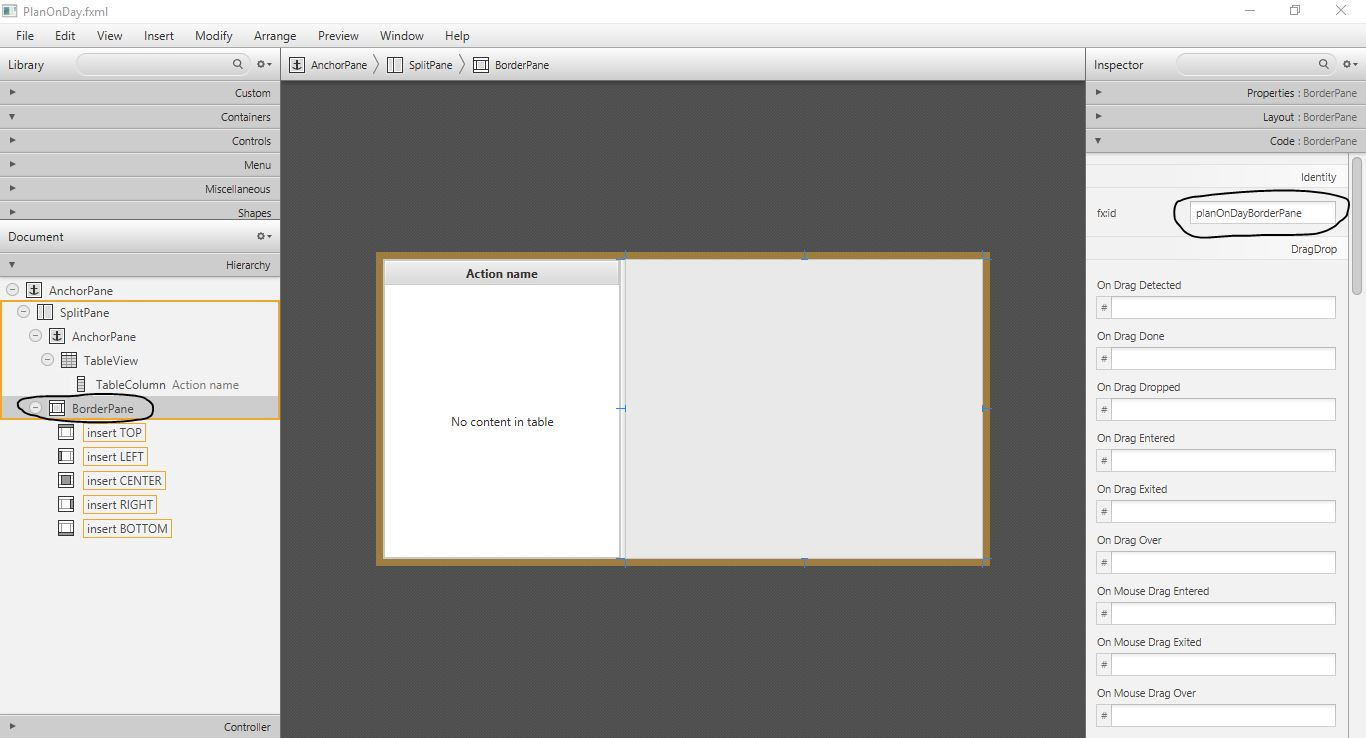This screenshot has width=1366, height=738.
Task: Expand Layout : BorderPane inspector section
Action: point(1226,116)
